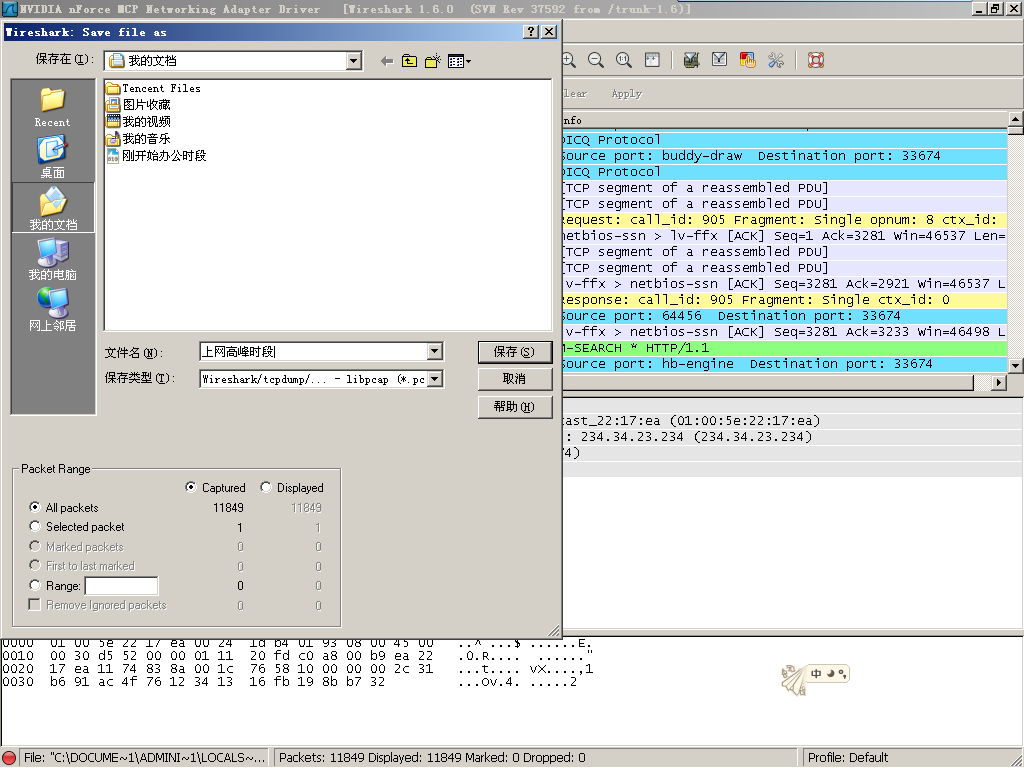The width and height of the screenshot is (1024, 768).
Task: Open Wireshark Help lifebuoy icon
Action: click(816, 61)
